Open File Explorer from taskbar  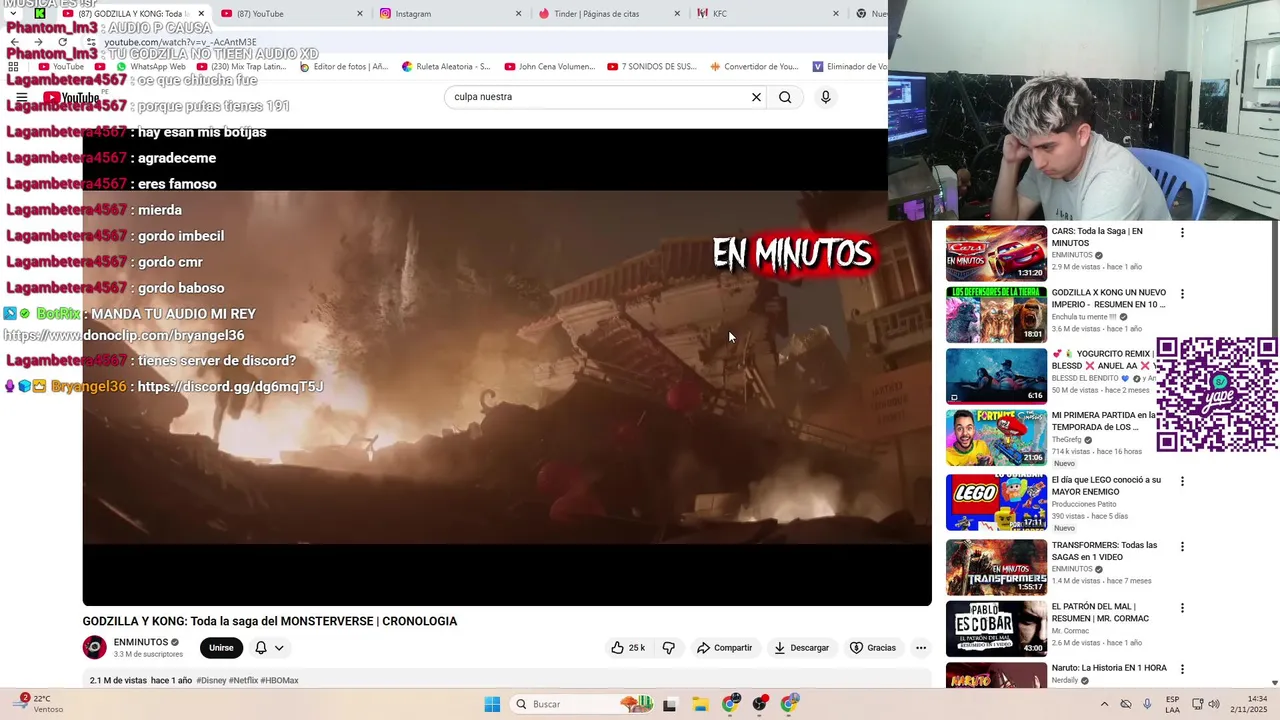(x=700, y=704)
